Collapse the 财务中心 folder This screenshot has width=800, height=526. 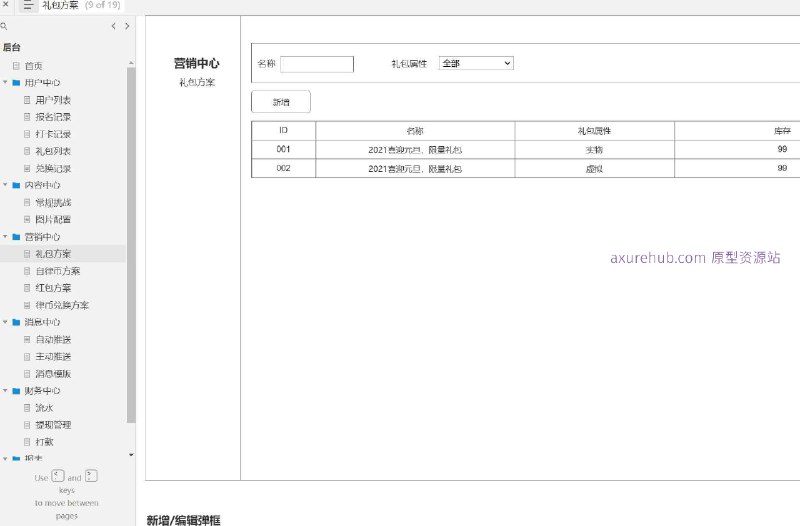[5, 391]
